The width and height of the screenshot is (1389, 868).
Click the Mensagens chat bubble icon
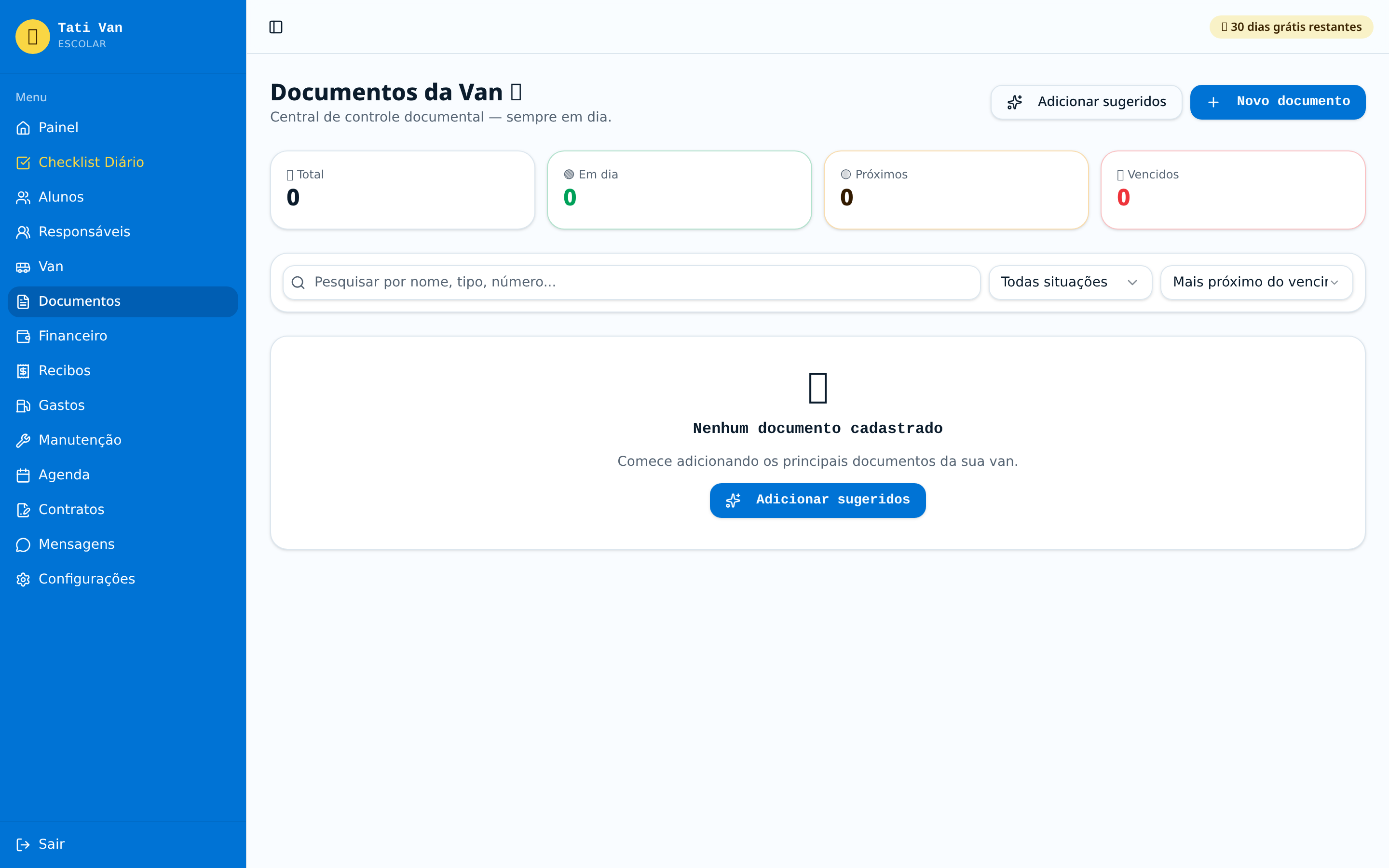click(23, 545)
